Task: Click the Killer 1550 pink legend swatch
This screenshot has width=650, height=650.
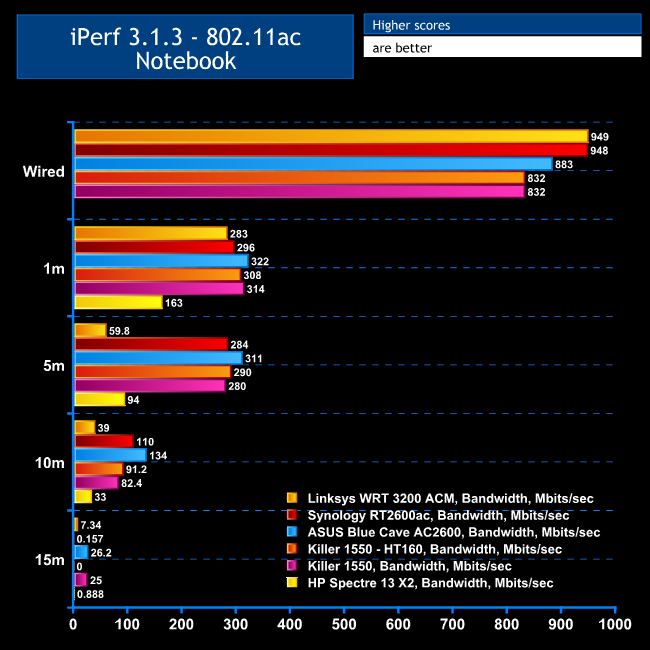Action: [x=292, y=566]
